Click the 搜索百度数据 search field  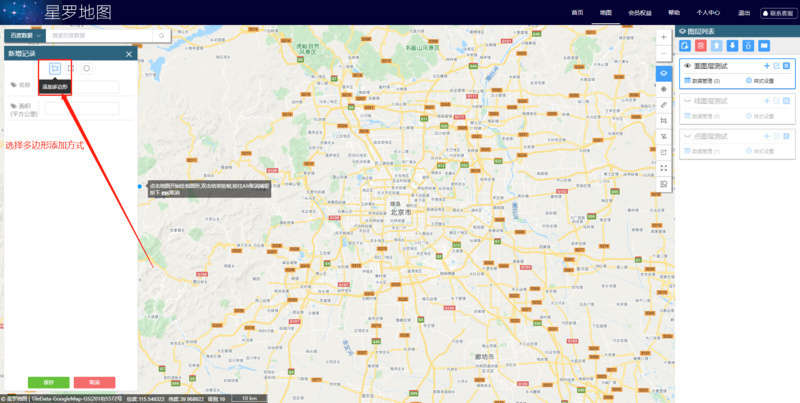[101, 36]
